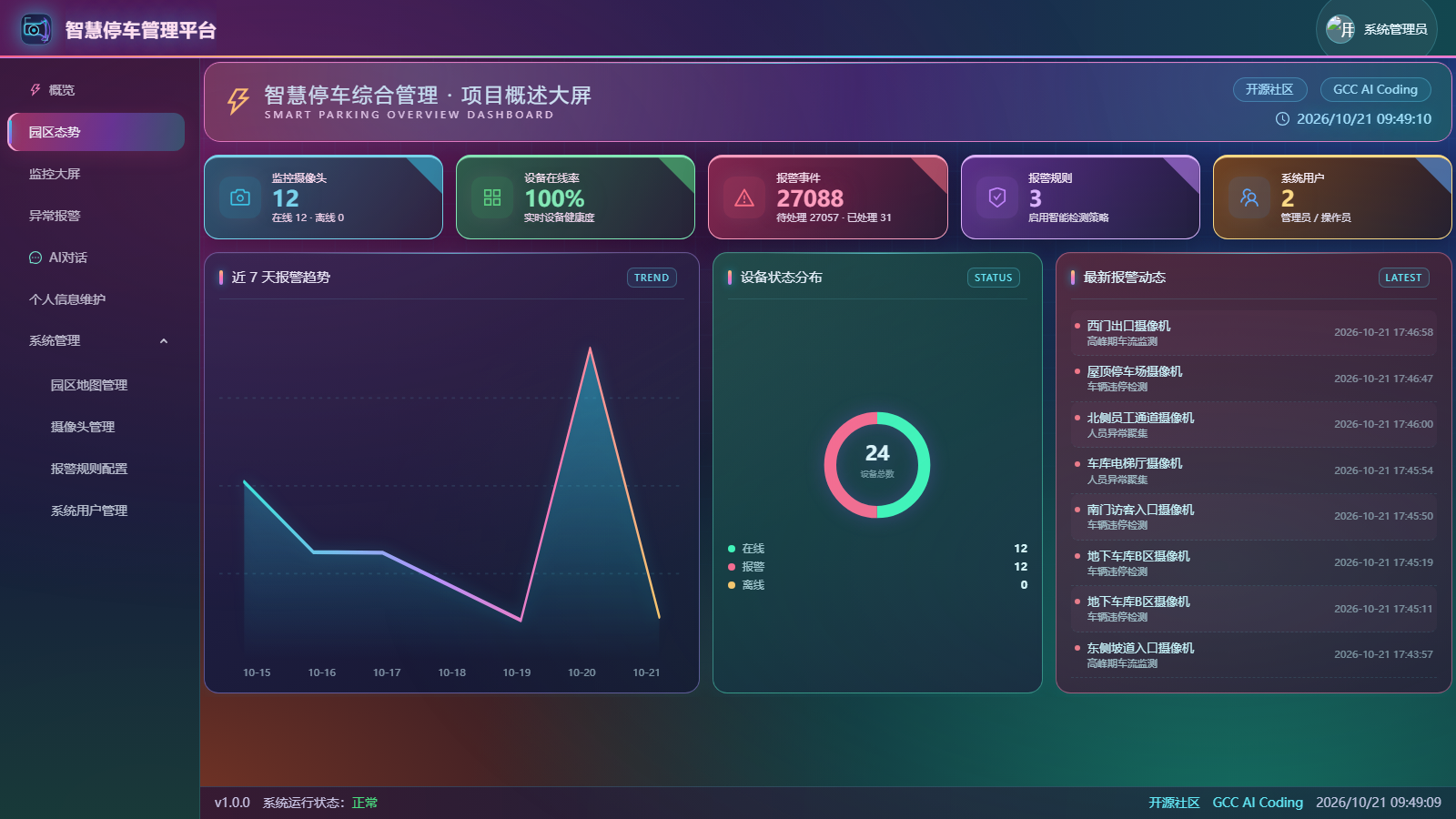Click the lightning bolt icon in the header banner

click(238, 101)
